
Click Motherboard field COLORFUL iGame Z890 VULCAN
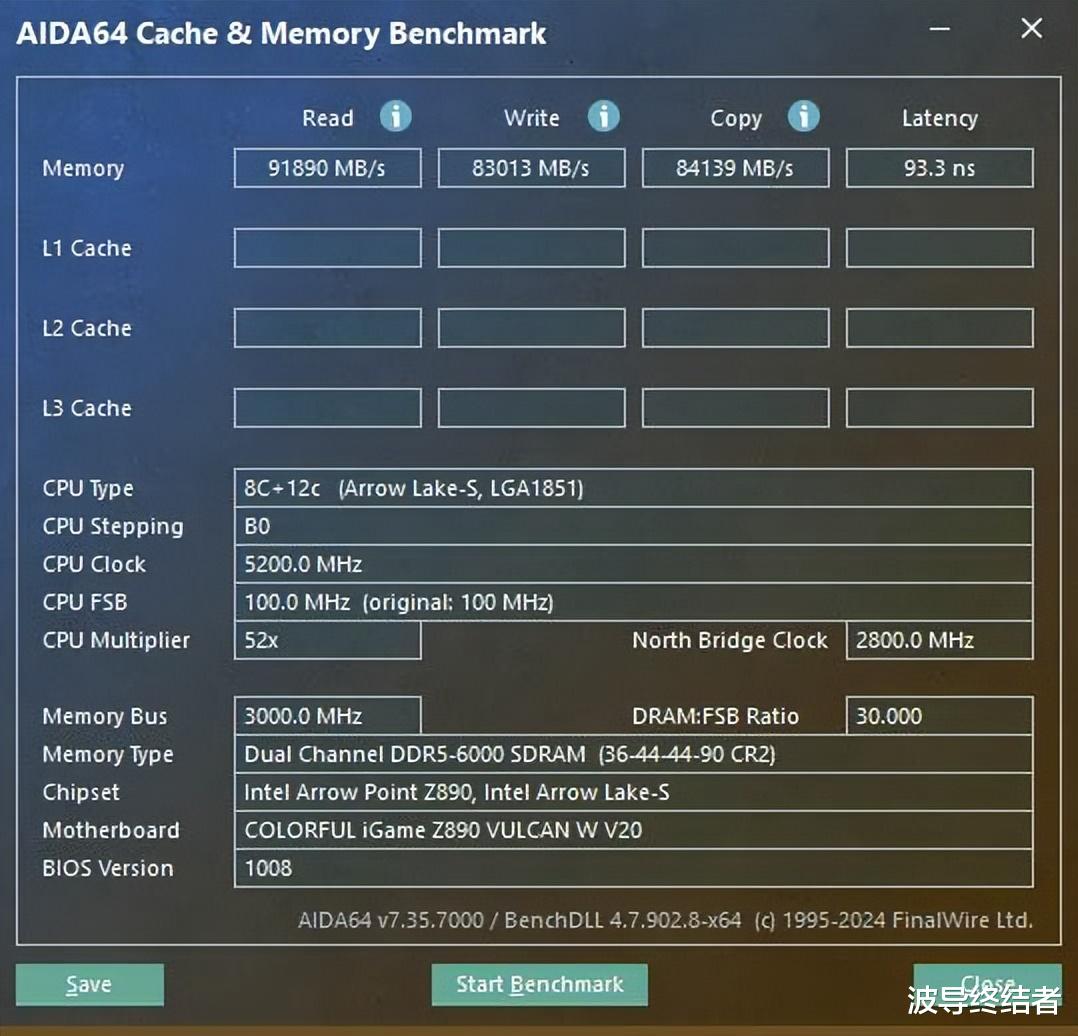coord(633,830)
